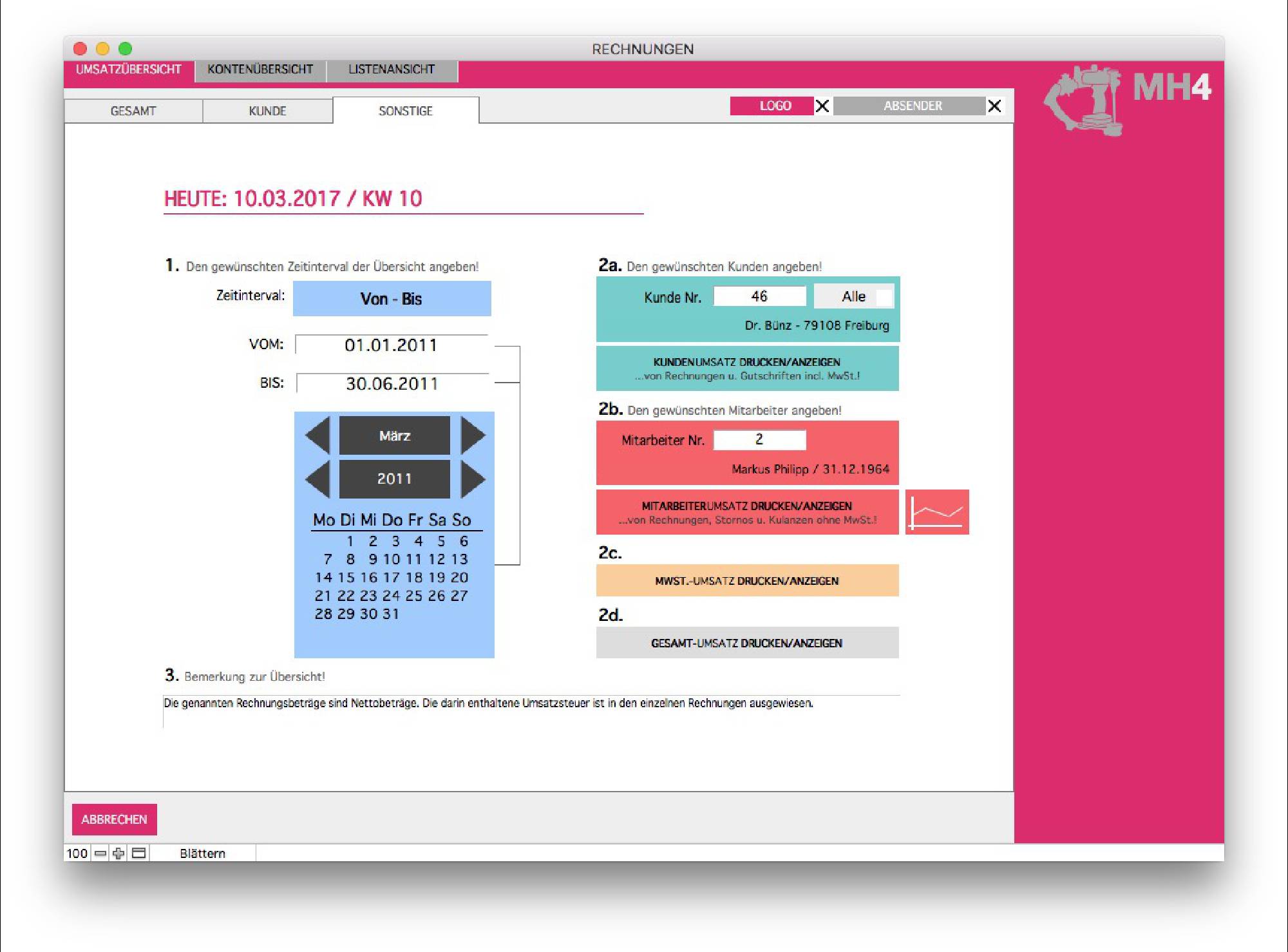1288x952 pixels.
Task: Click the zoom out minus icon
Action: tap(100, 853)
